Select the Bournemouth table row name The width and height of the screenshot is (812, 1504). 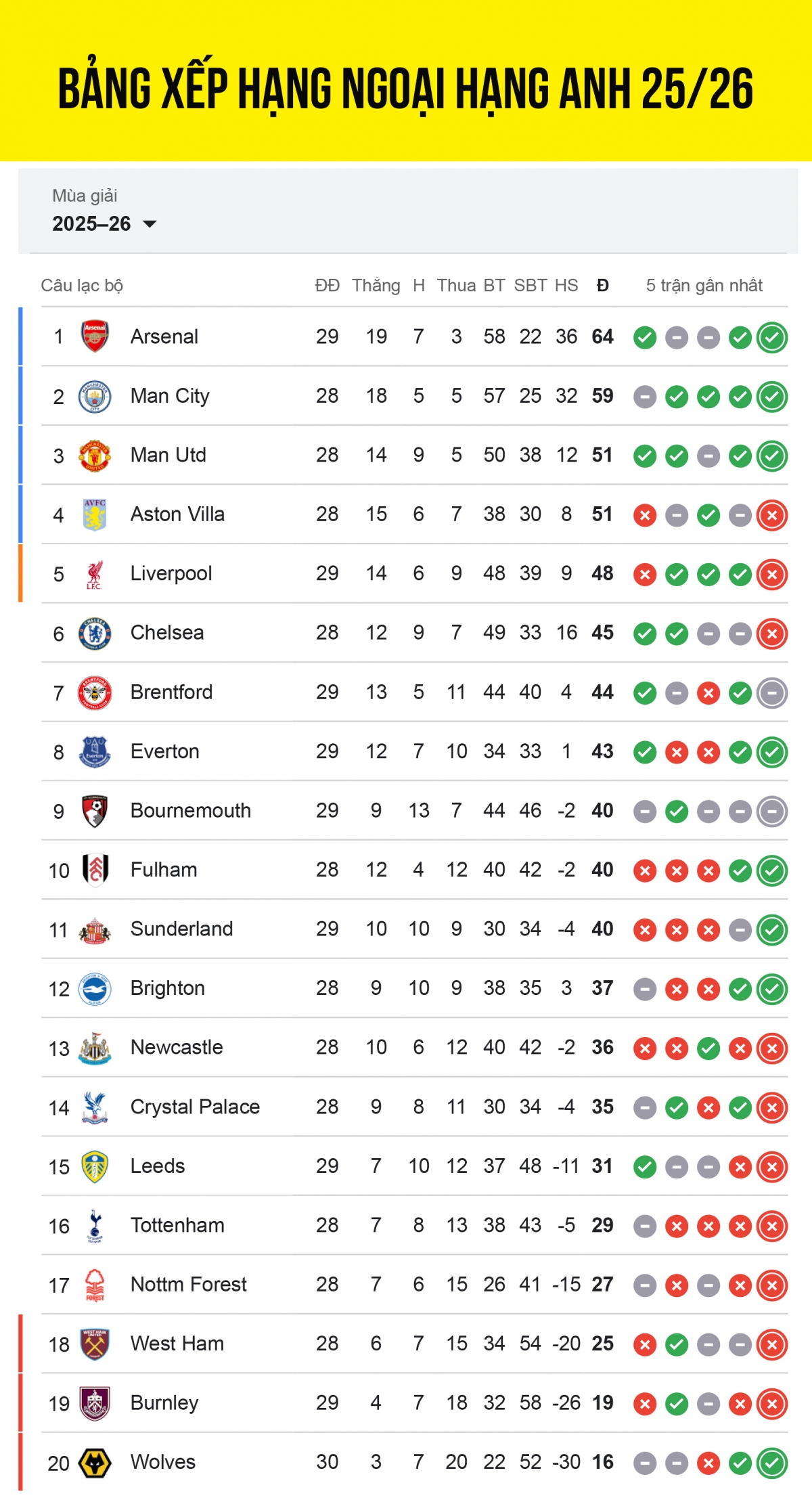190,811
